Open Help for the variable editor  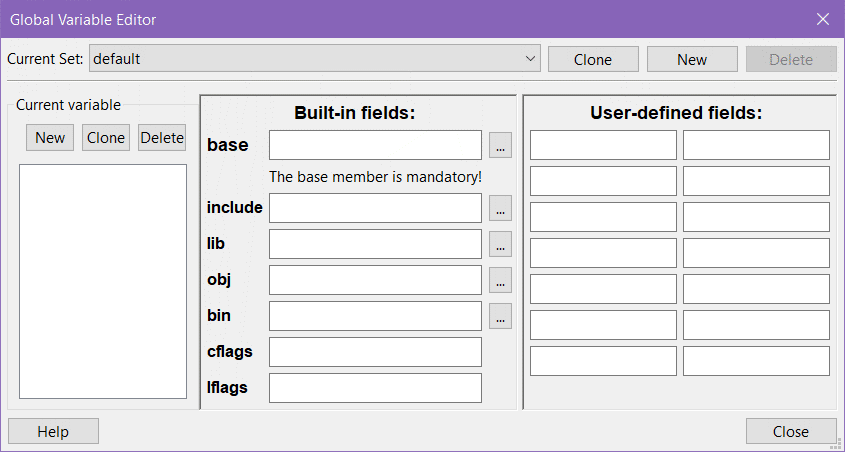point(53,431)
